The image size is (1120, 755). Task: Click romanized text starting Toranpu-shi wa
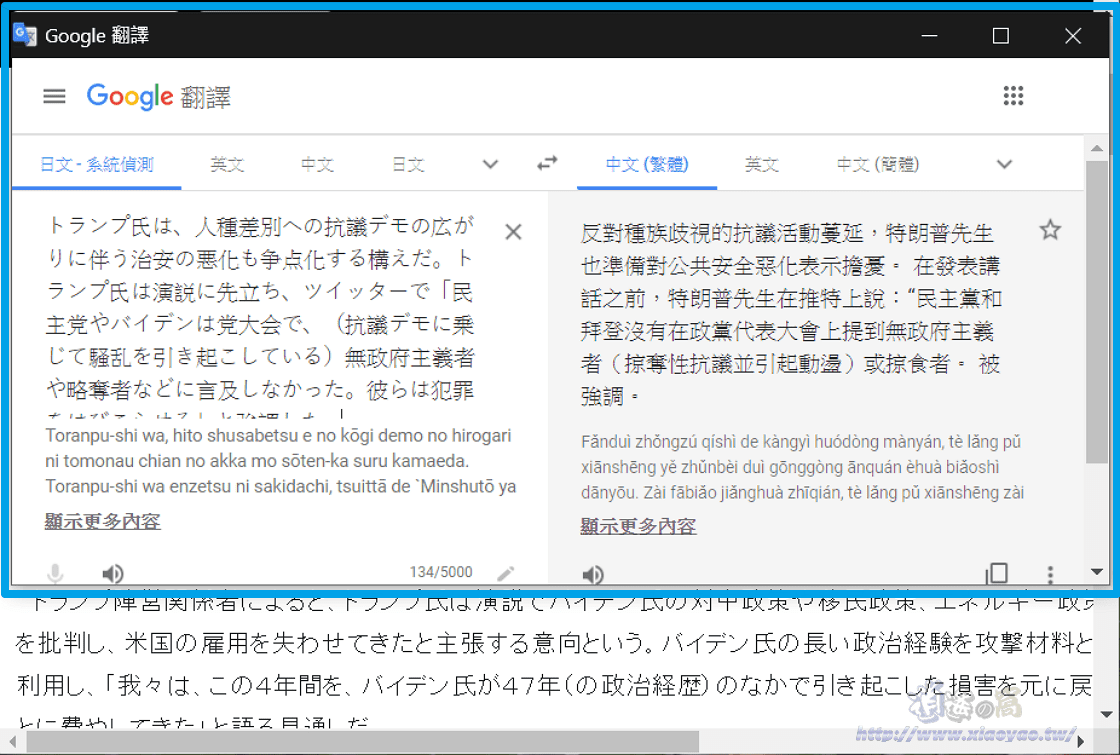tap(281, 461)
